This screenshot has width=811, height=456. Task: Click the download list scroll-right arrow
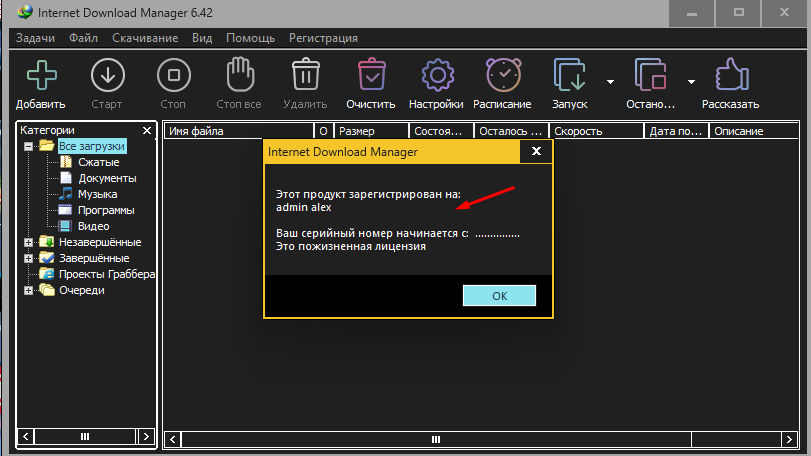pos(789,439)
